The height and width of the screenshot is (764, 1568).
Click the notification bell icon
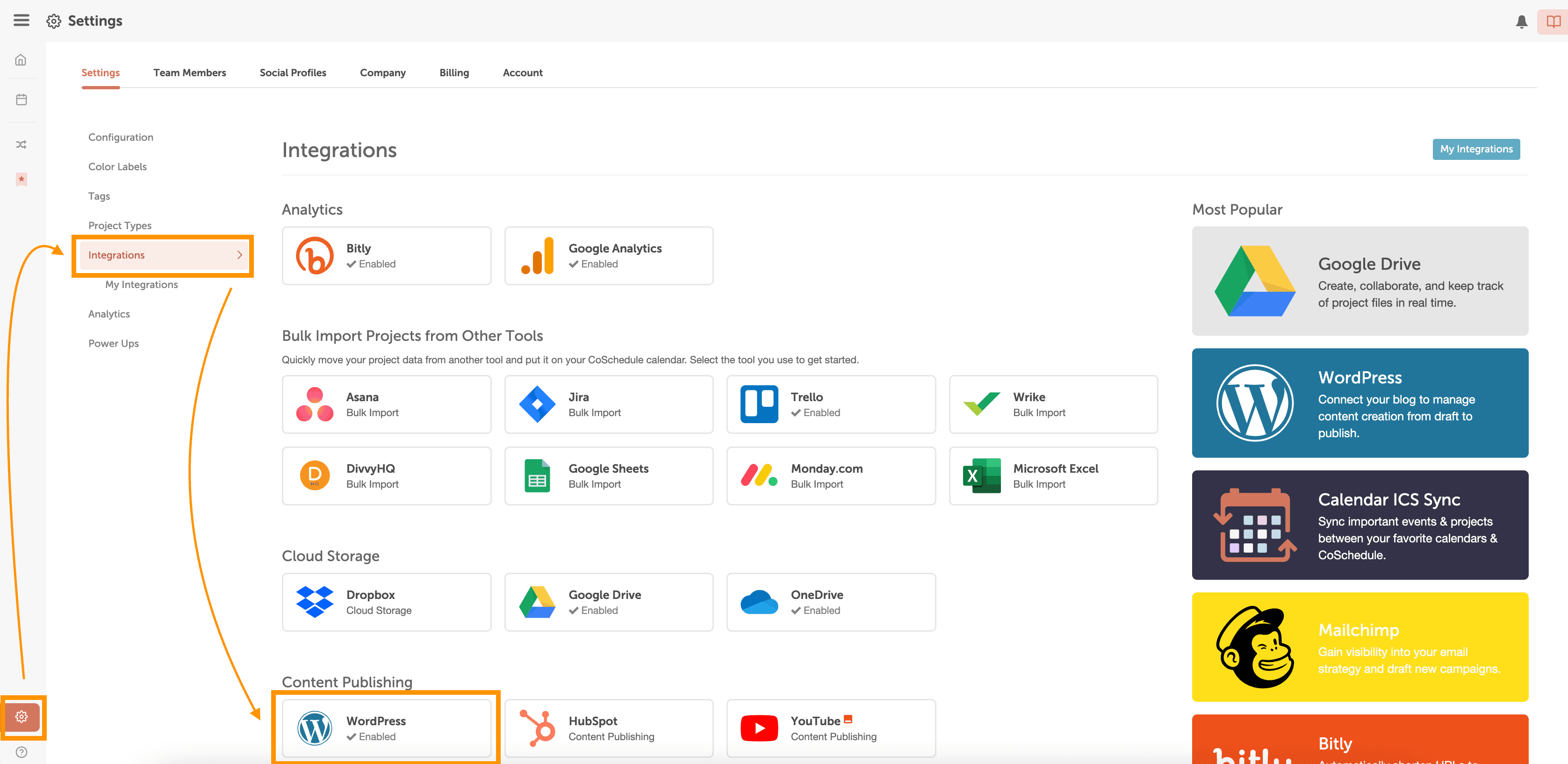click(x=1521, y=22)
